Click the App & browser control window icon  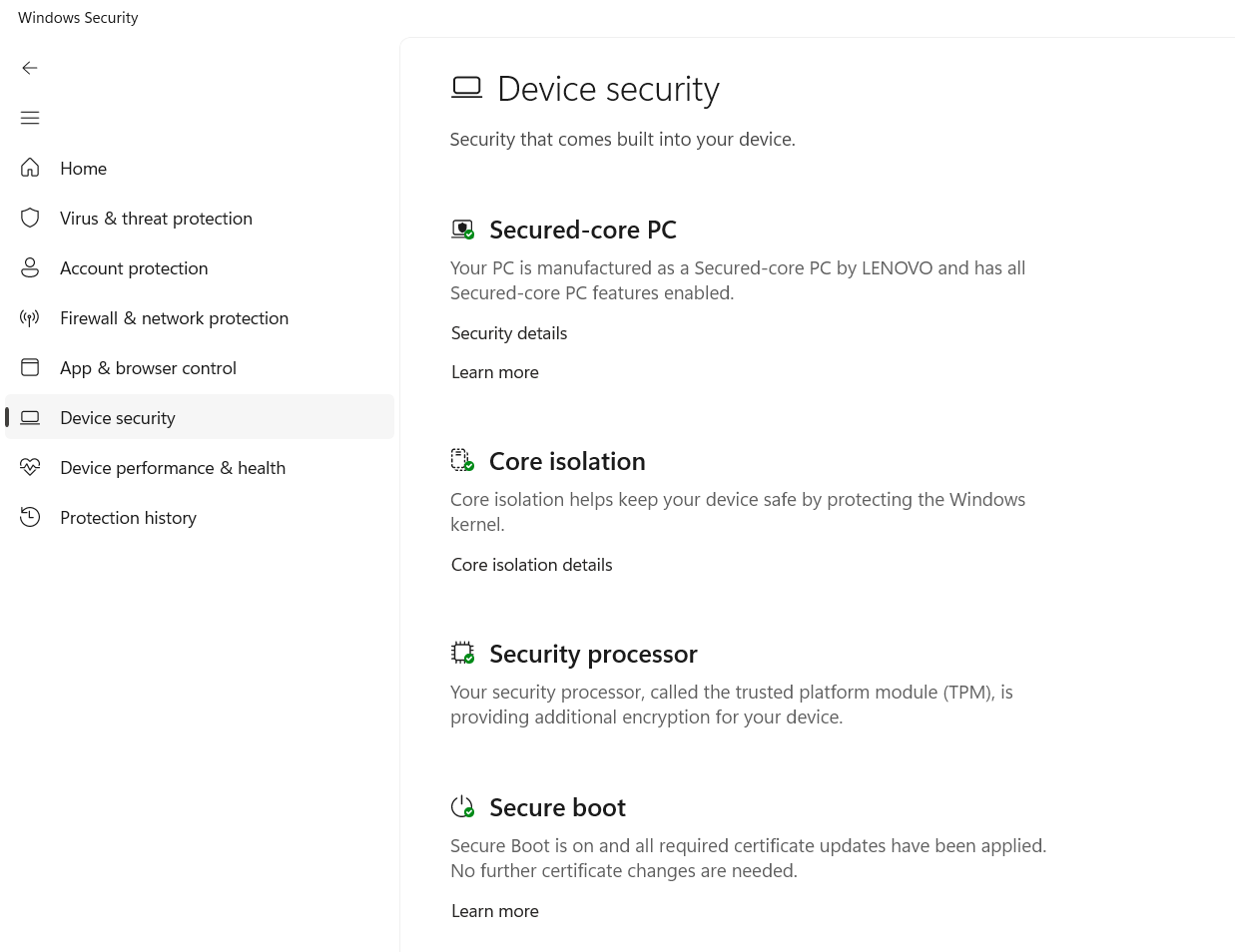click(30, 367)
